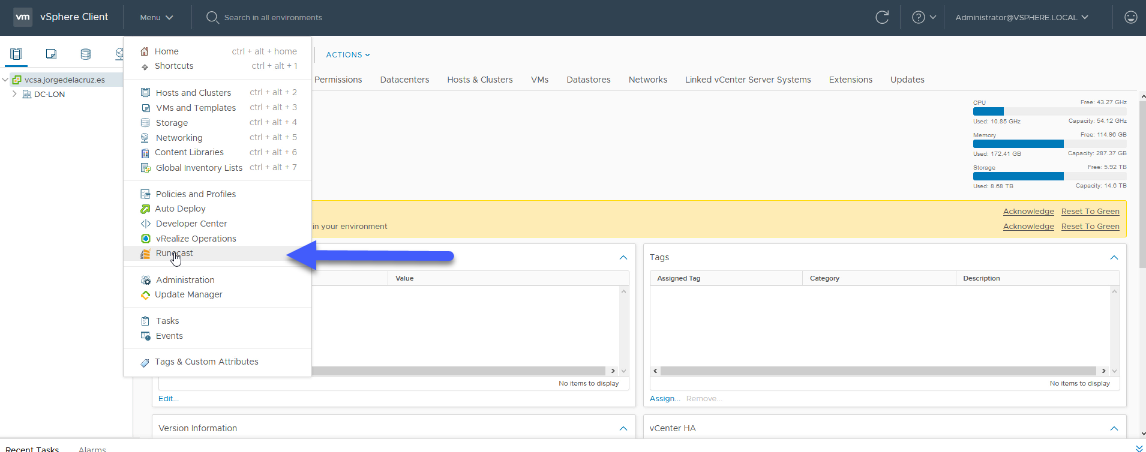
Task: Select Hosts and Clusters navigator icon
Action: pos(16,54)
